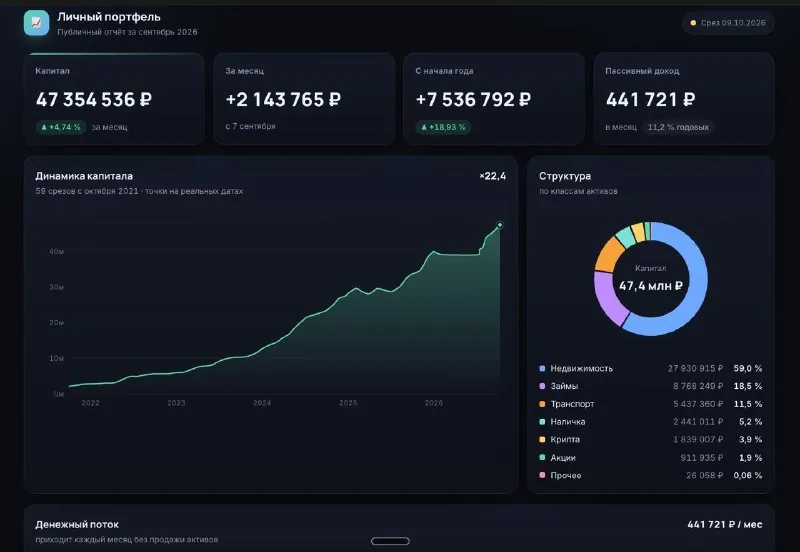
Task: Click the 59,0 % share value
Action: click(x=748, y=368)
